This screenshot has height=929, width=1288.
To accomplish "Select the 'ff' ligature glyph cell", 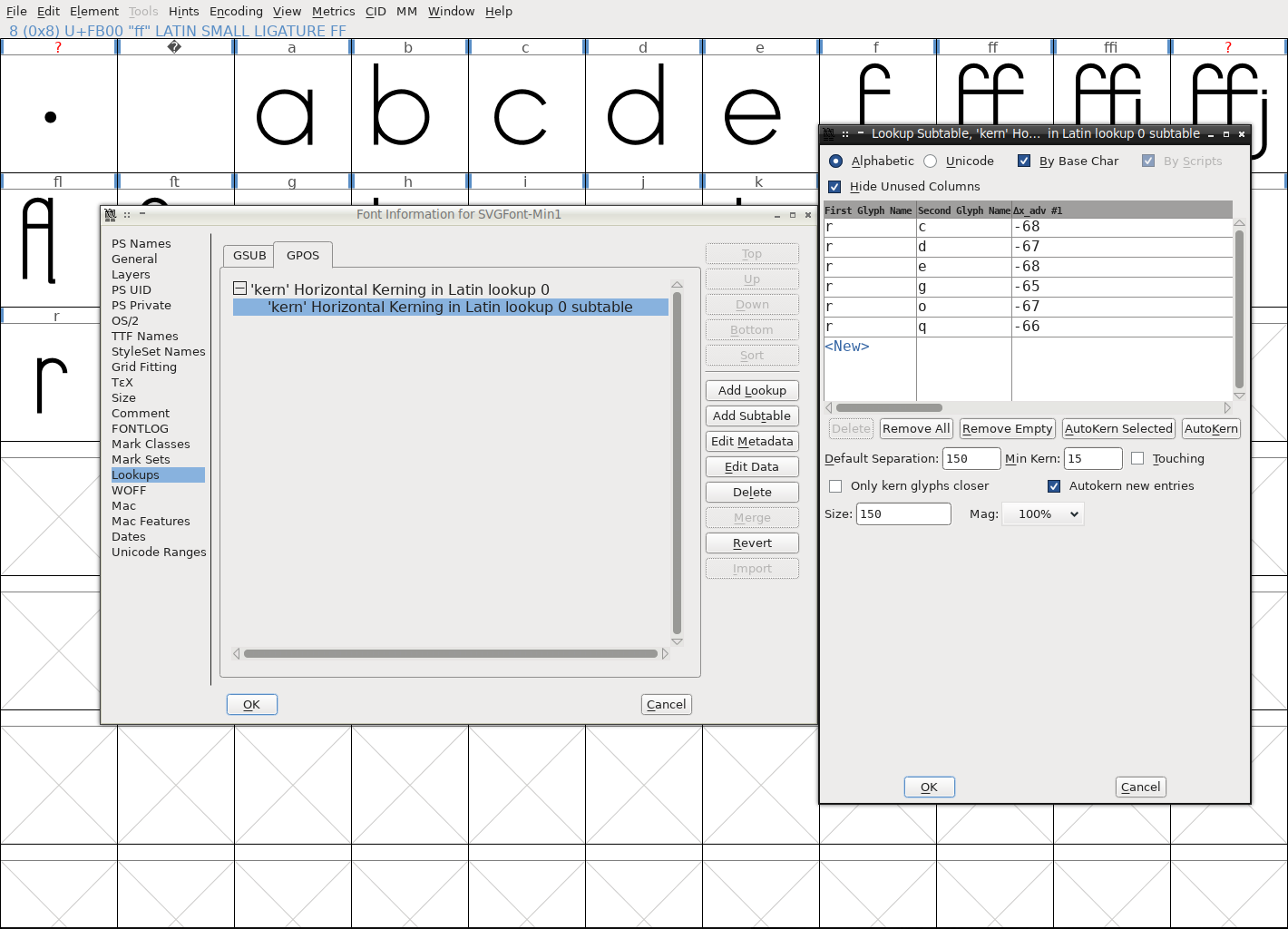I will (x=994, y=89).
